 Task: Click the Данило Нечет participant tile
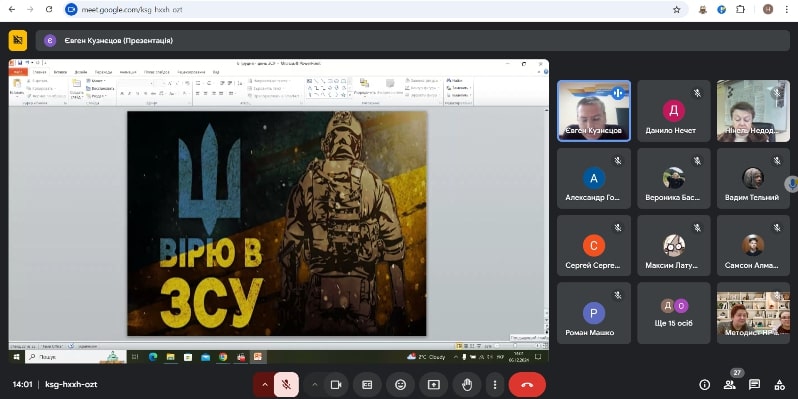[x=674, y=110]
